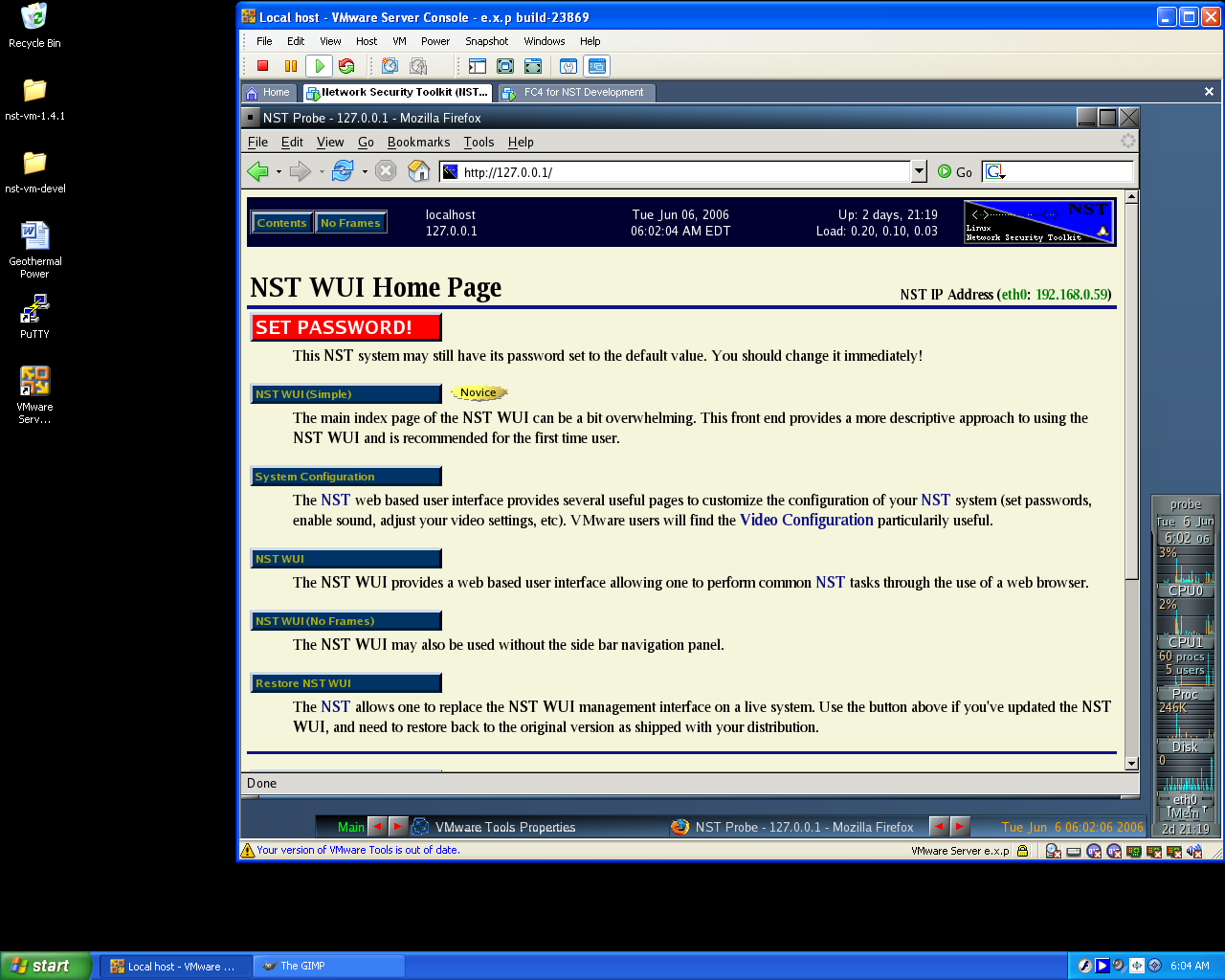Reload the page with the refresh icon
Viewport: 1225px width, 980px height.
(x=341, y=171)
